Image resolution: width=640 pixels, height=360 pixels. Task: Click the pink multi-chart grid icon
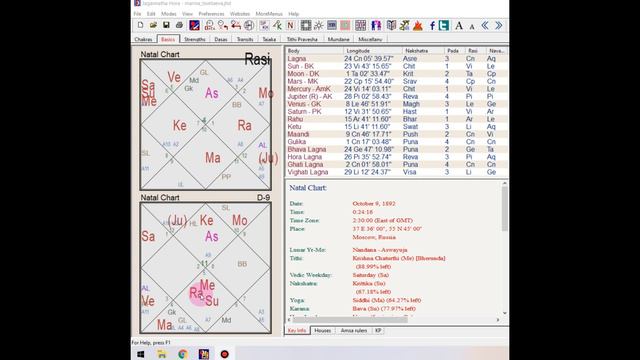[360, 25]
